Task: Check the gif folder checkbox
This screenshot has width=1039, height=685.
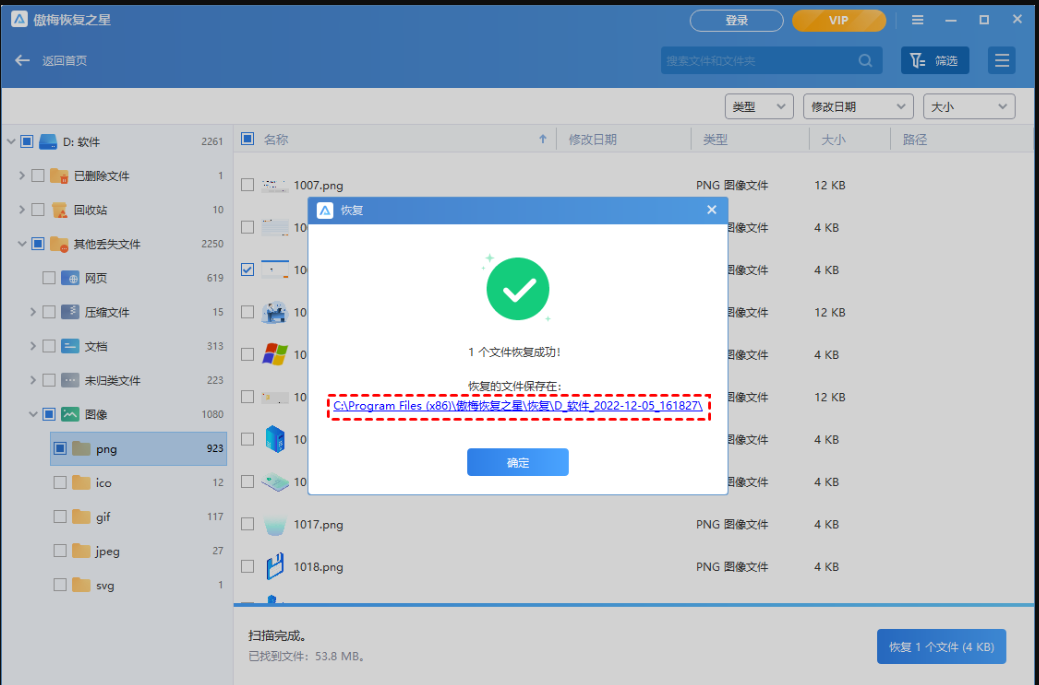Action: [60, 516]
